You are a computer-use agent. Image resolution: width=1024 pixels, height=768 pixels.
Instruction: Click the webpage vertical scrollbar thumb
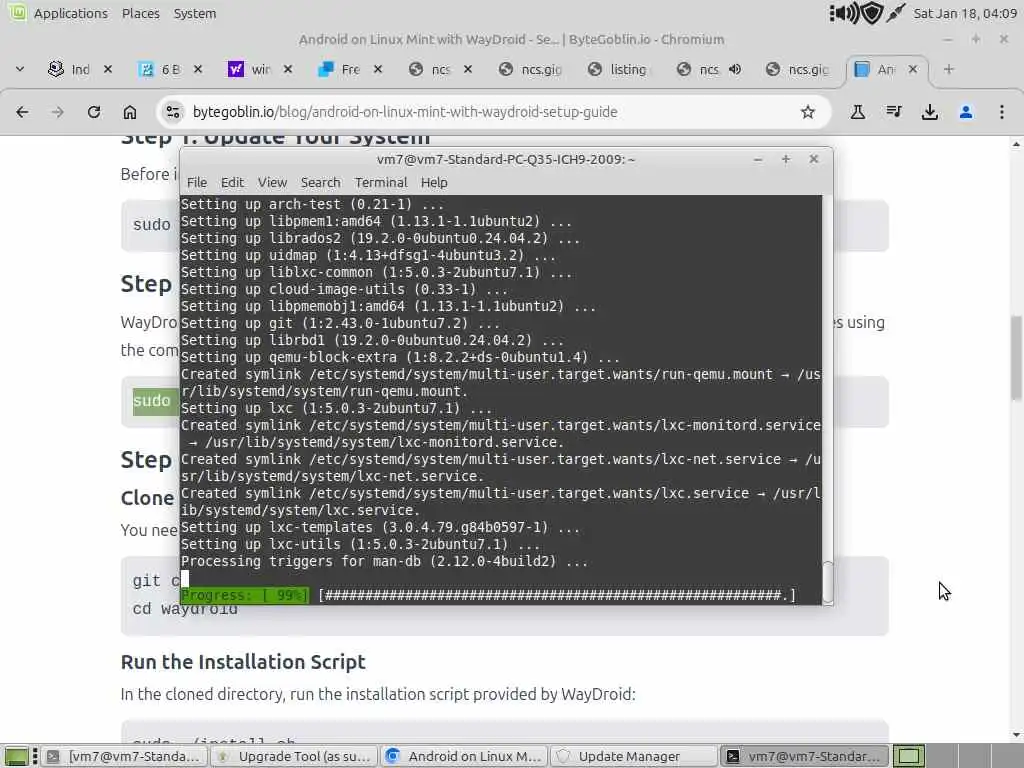pyautogui.click(x=1016, y=357)
